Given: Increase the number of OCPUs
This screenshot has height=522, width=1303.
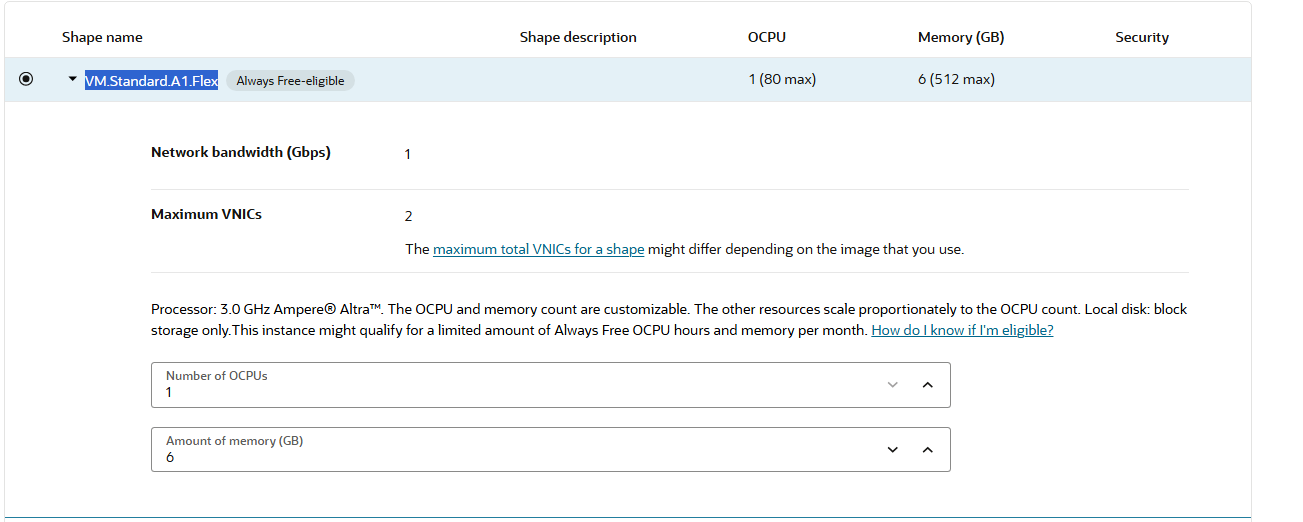Looking at the screenshot, I should pyautogui.click(x=927, y=385).
